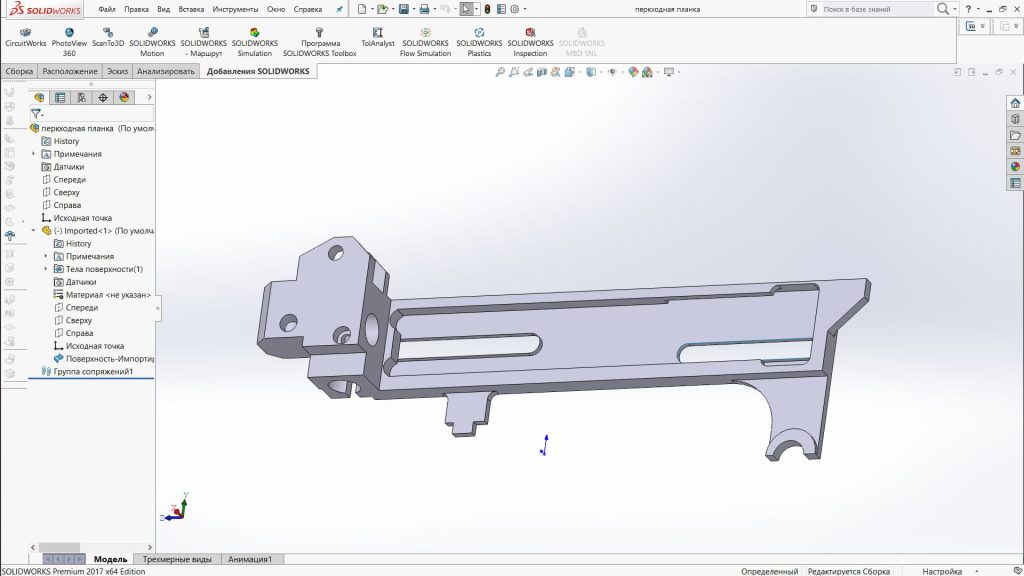Open the TolAnalyst add-in
This screenshot has height=576, width=1024.
pos(377,37)
